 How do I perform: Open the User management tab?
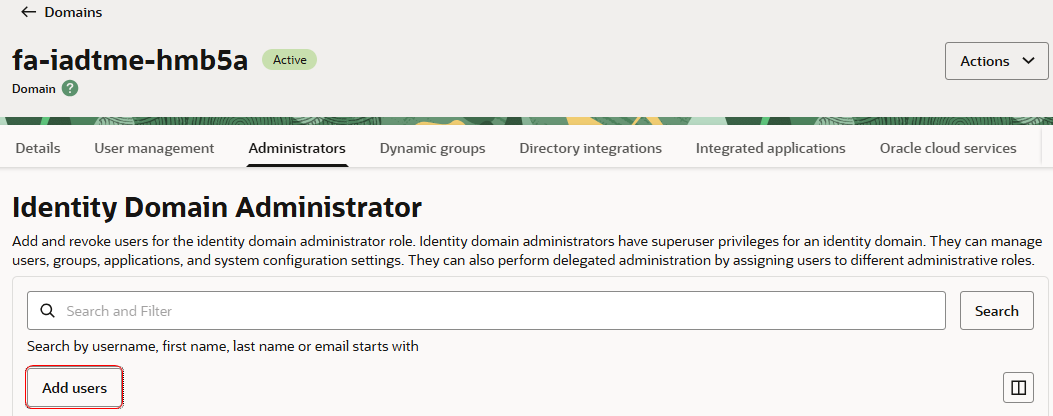[154, 148]
